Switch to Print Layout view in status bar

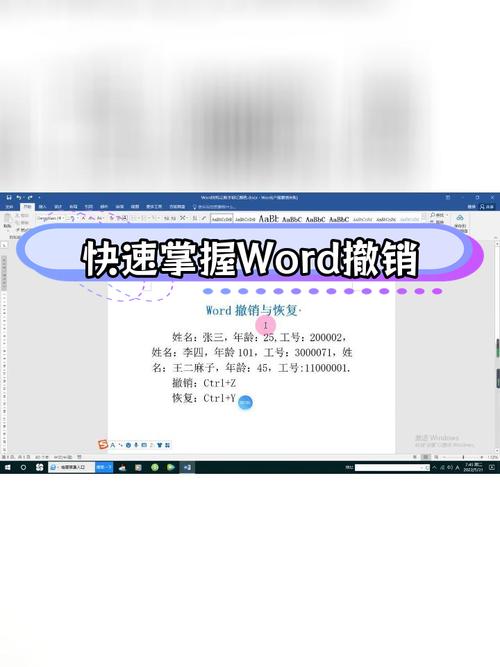[425, 457]
